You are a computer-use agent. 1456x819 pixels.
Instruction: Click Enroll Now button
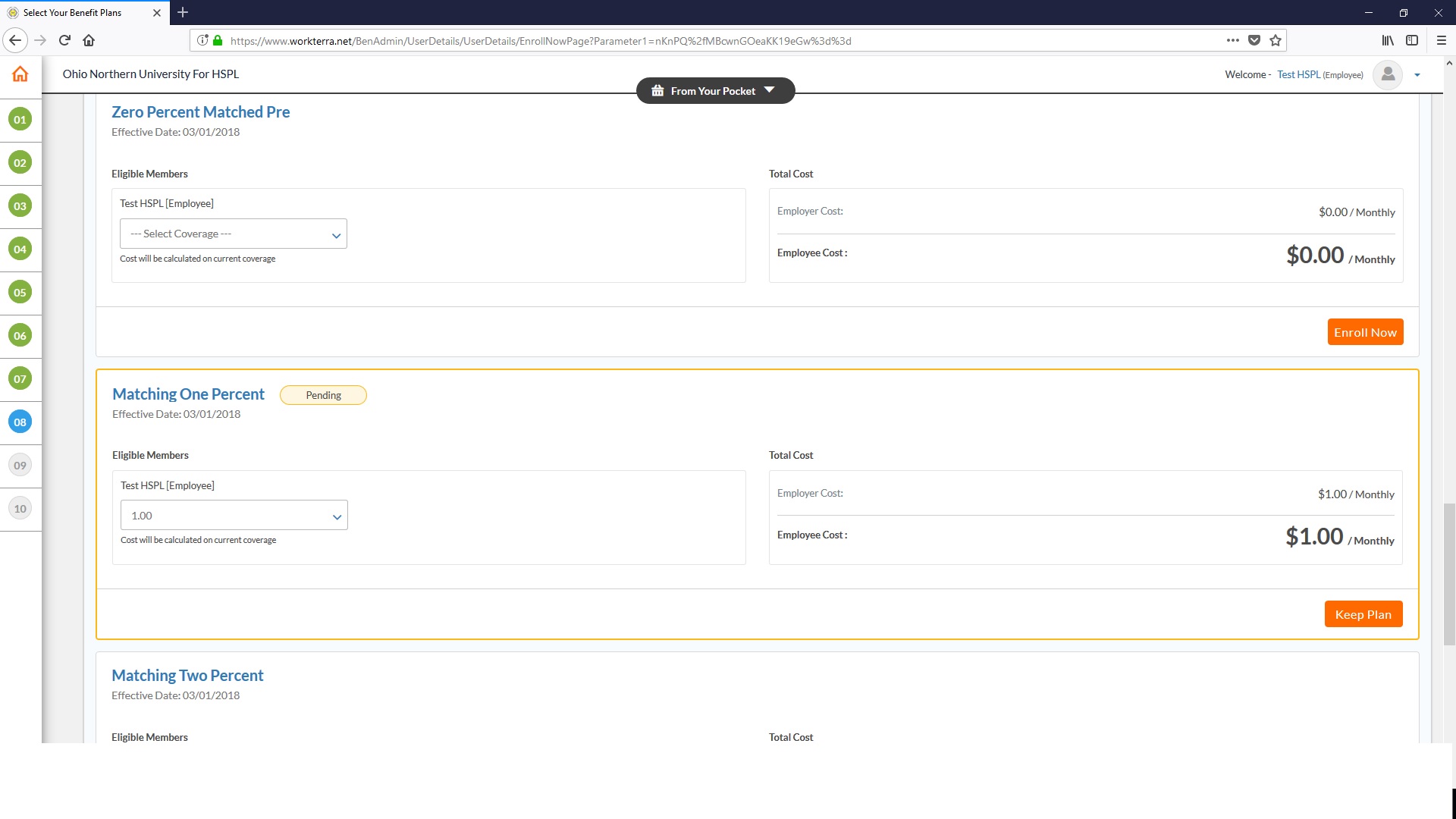click(1365, 332)
